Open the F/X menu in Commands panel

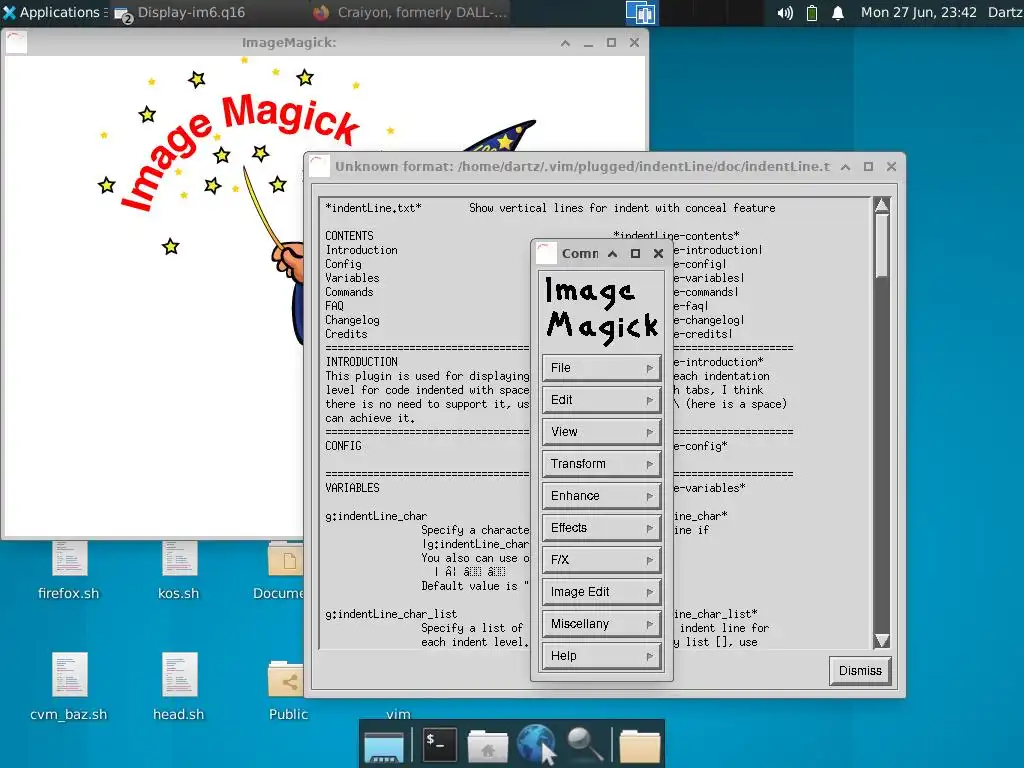click(601, 560)
